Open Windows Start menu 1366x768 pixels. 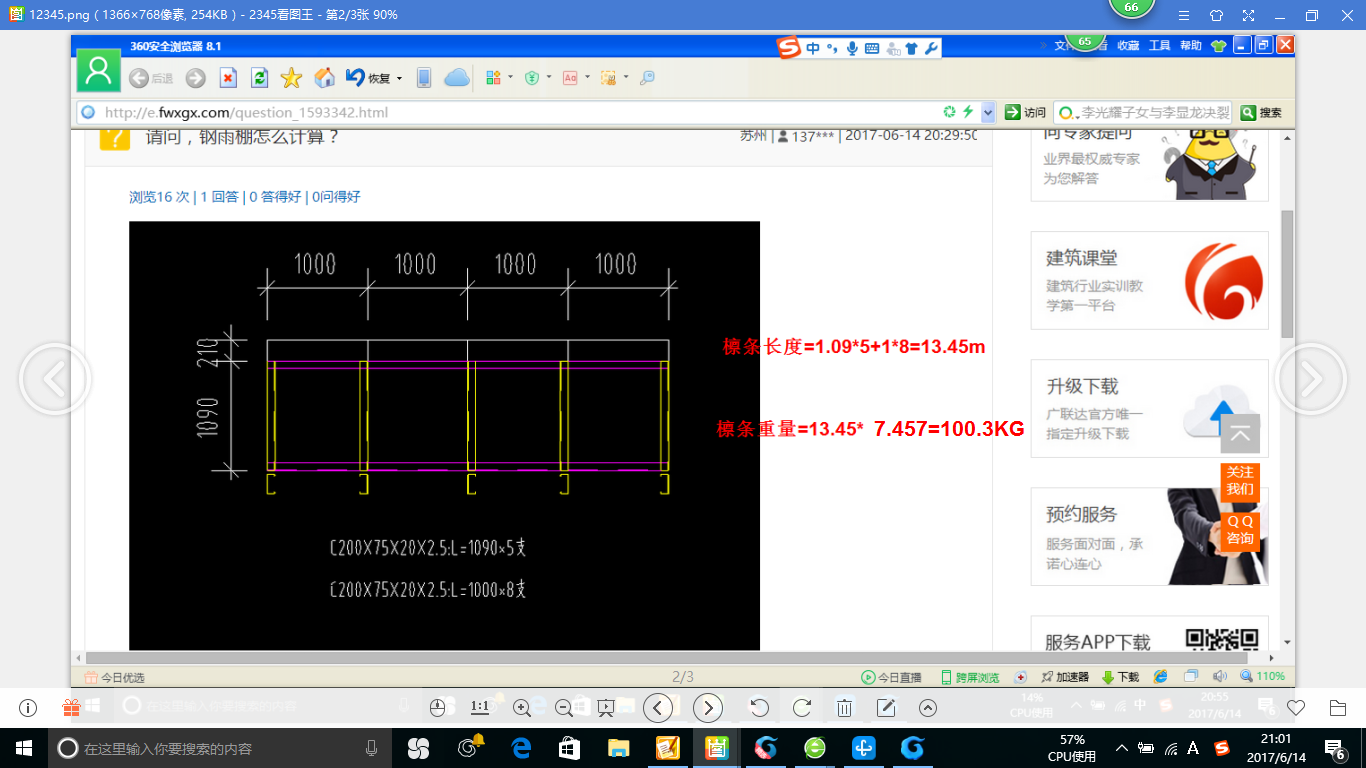tap(24, 748)
